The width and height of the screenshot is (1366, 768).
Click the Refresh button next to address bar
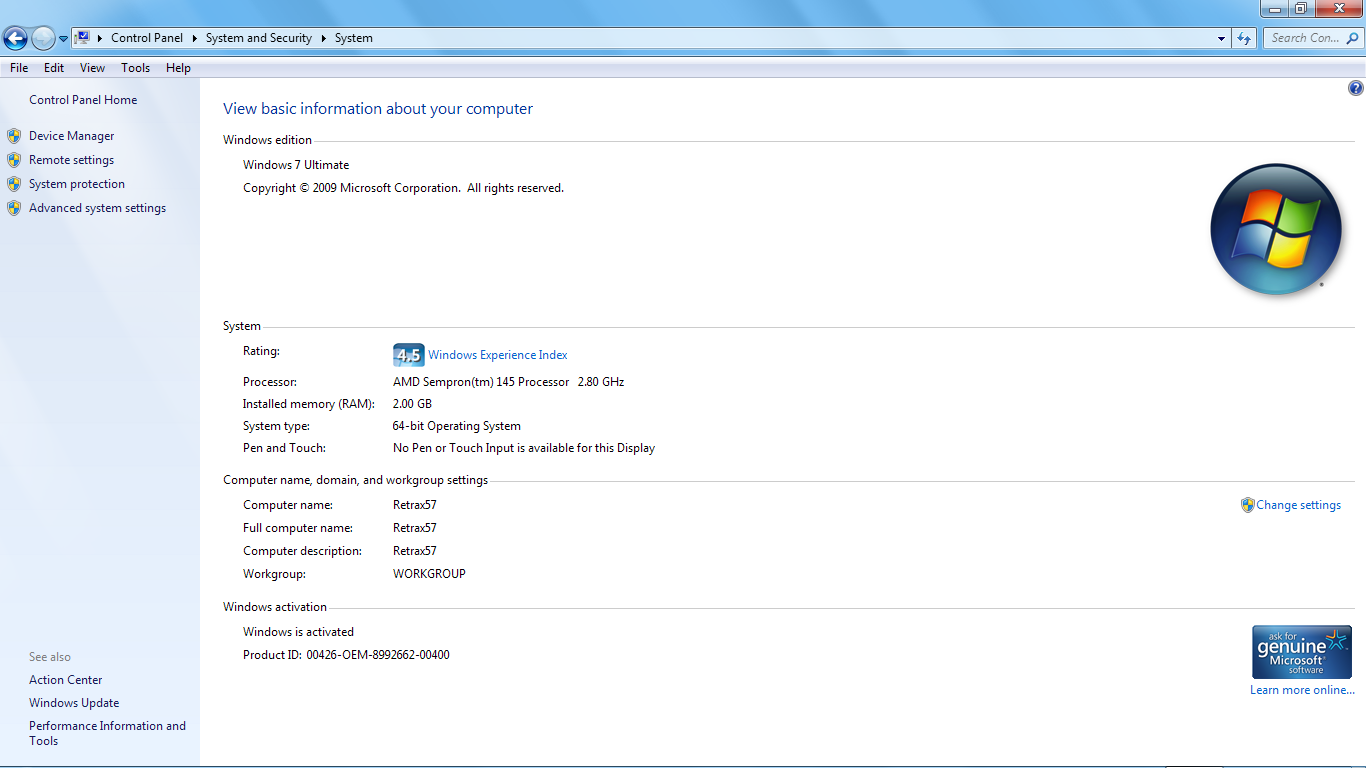[x=1244, y=38]
